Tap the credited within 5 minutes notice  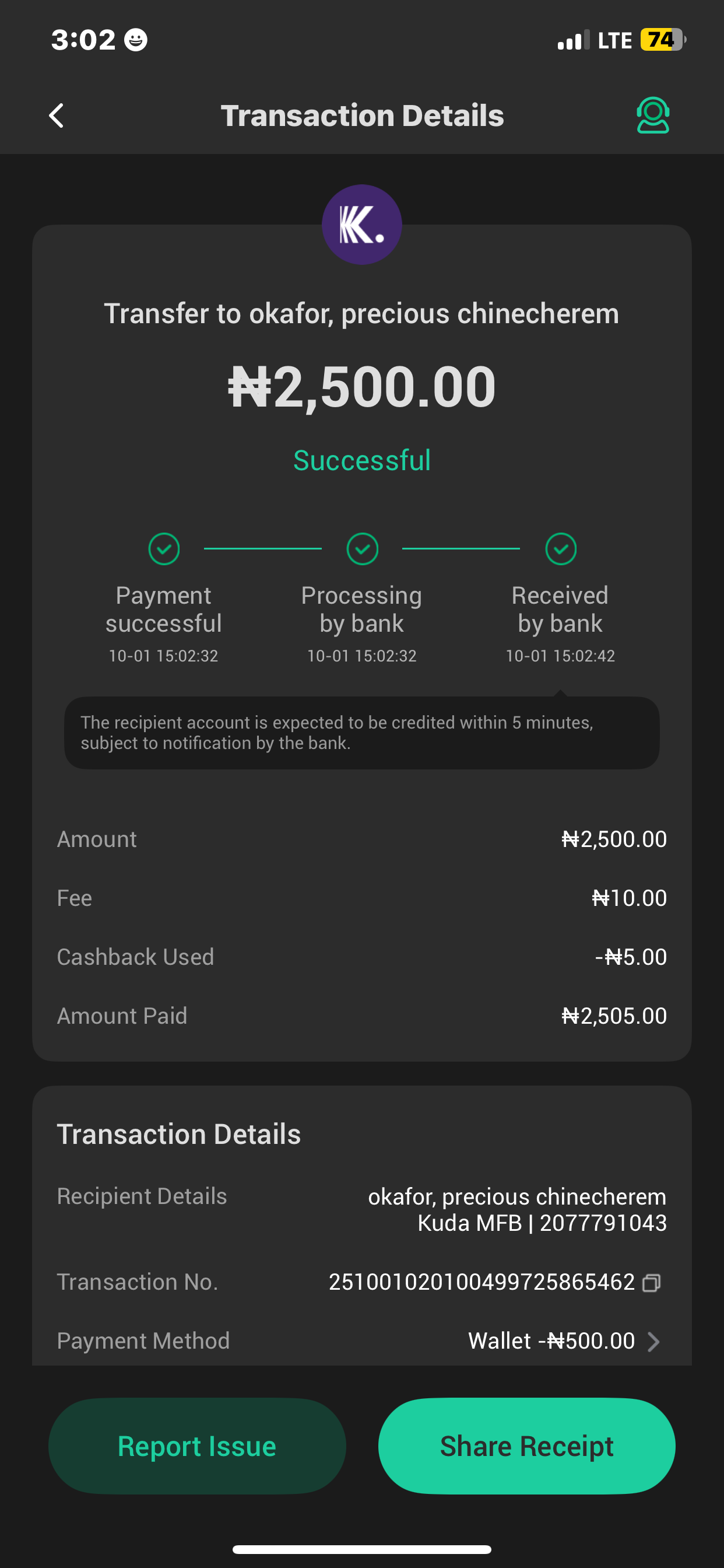(362, 732)
